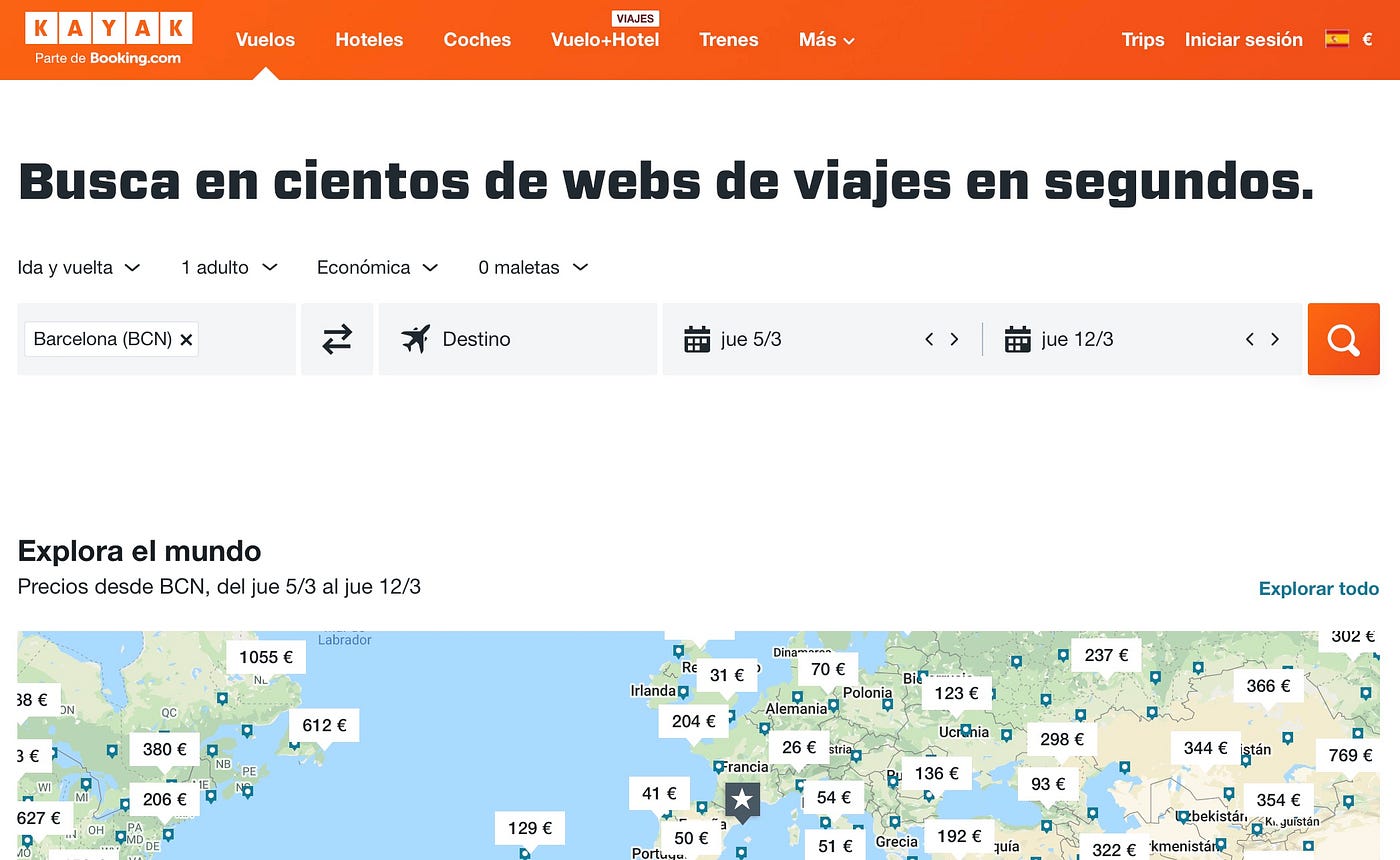Click the 41 € map price tag
This screenshot has width=1400, height=860.
coord(659,793)
